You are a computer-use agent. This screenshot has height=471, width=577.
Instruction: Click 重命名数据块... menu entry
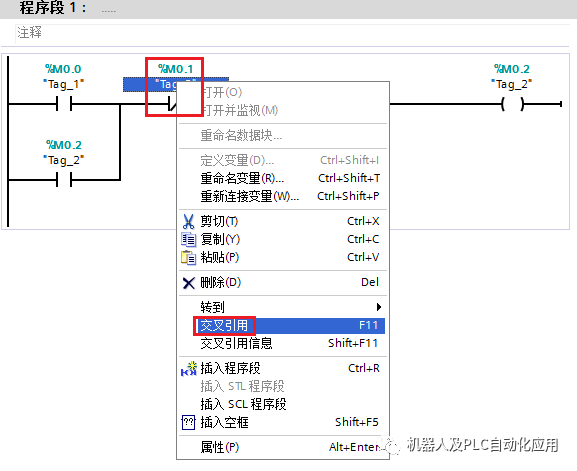point(282,136)
